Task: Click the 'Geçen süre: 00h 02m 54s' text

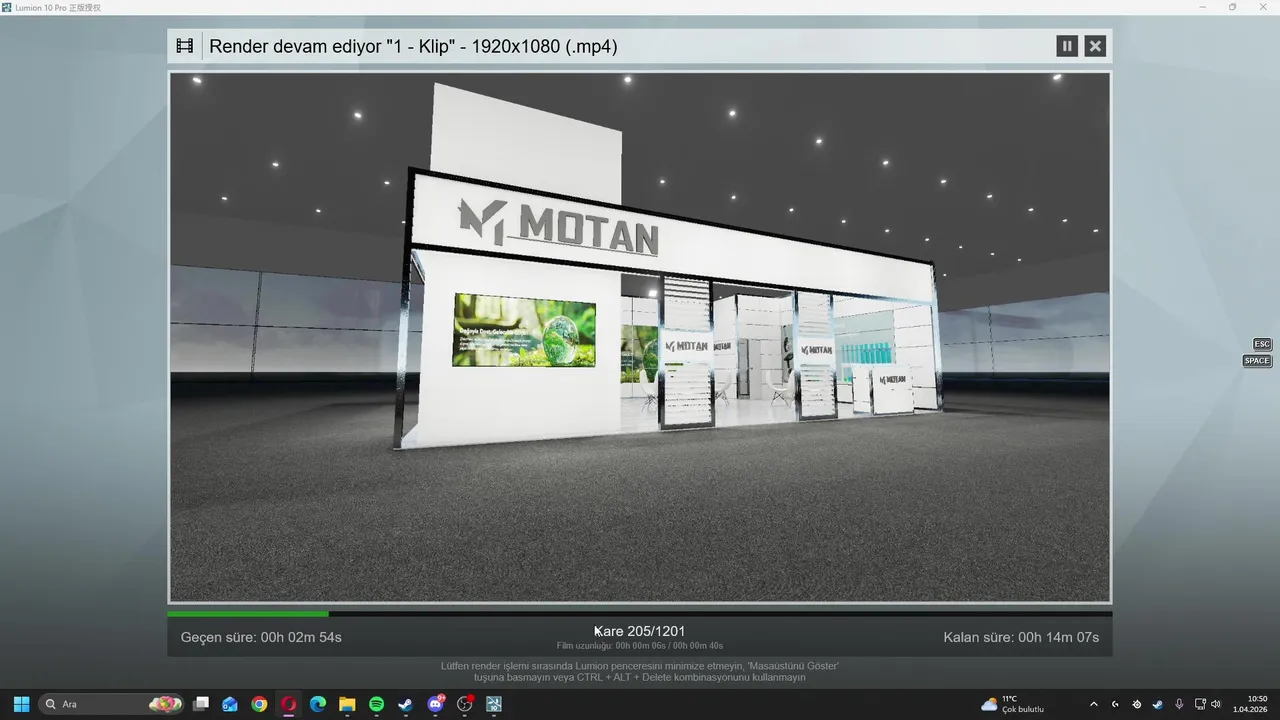Action: pos(261,637)
